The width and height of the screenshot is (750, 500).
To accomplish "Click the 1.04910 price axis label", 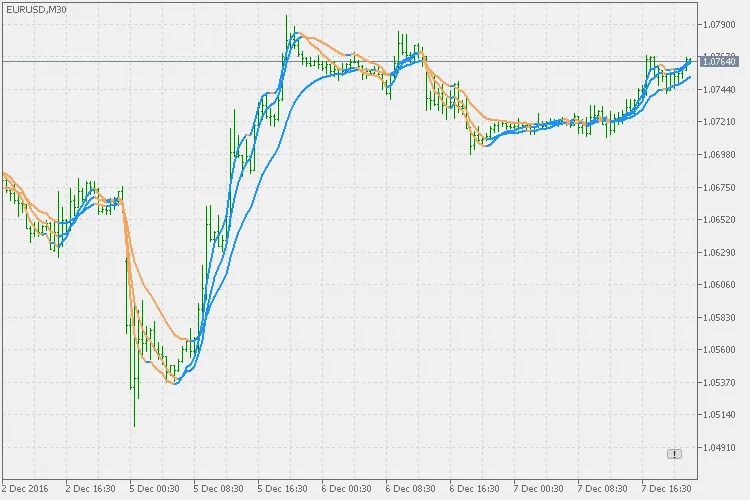I will coord(720,447).
